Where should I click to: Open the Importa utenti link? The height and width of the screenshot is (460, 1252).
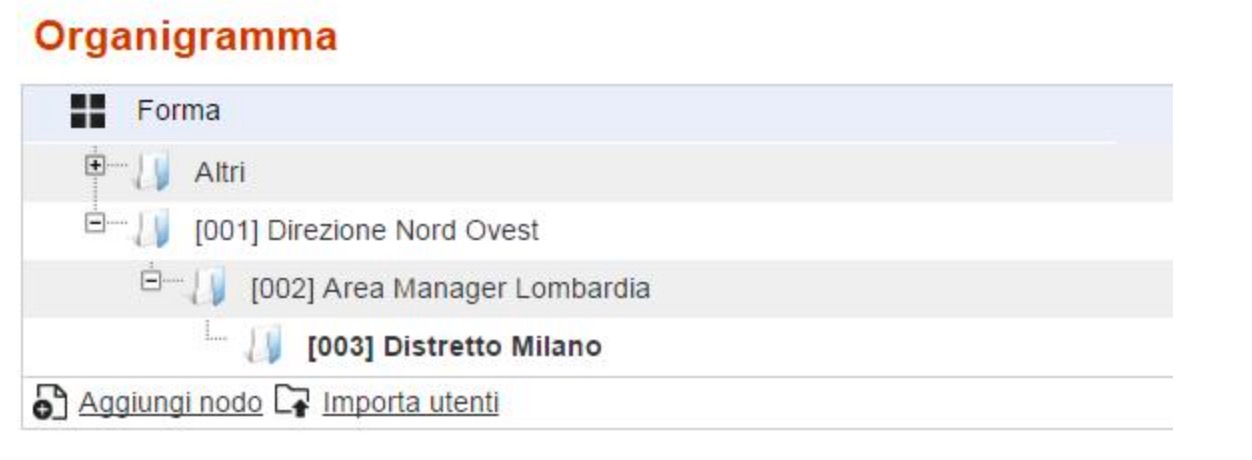click(410, 403)
